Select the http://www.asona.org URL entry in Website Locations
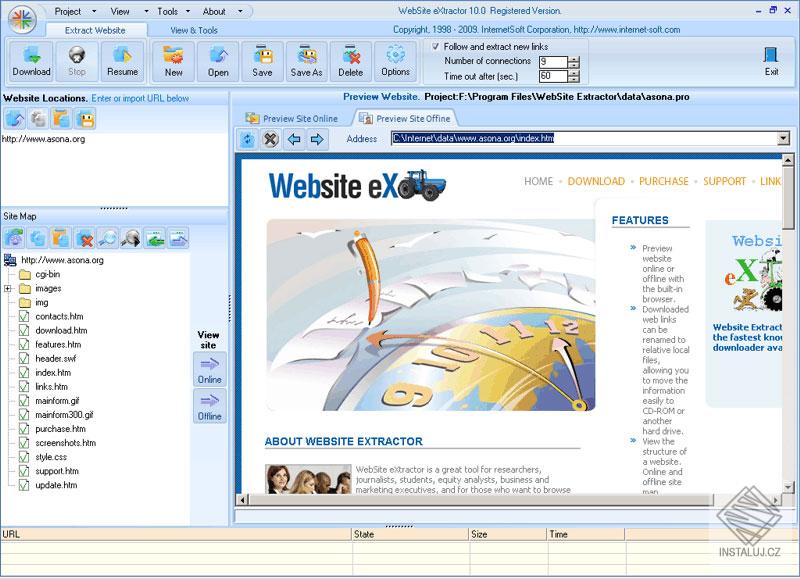This screenshot has height=579, width=800. [x=43, y=139]
